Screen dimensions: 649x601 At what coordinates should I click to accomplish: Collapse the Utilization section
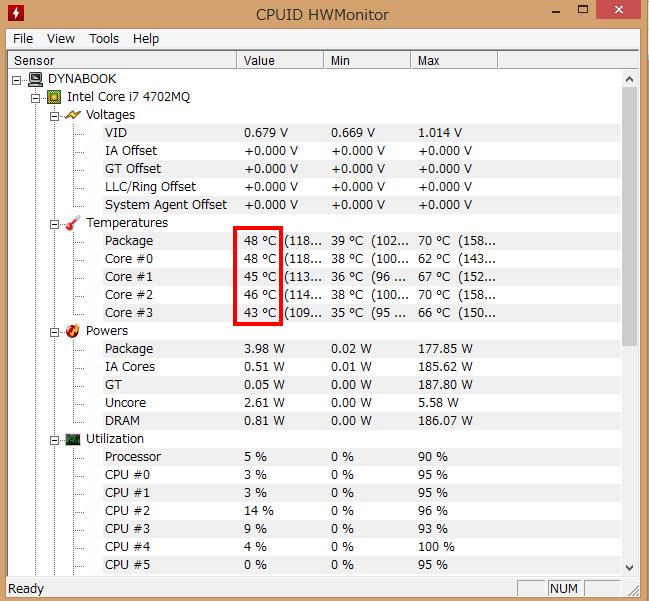(54, 440)
